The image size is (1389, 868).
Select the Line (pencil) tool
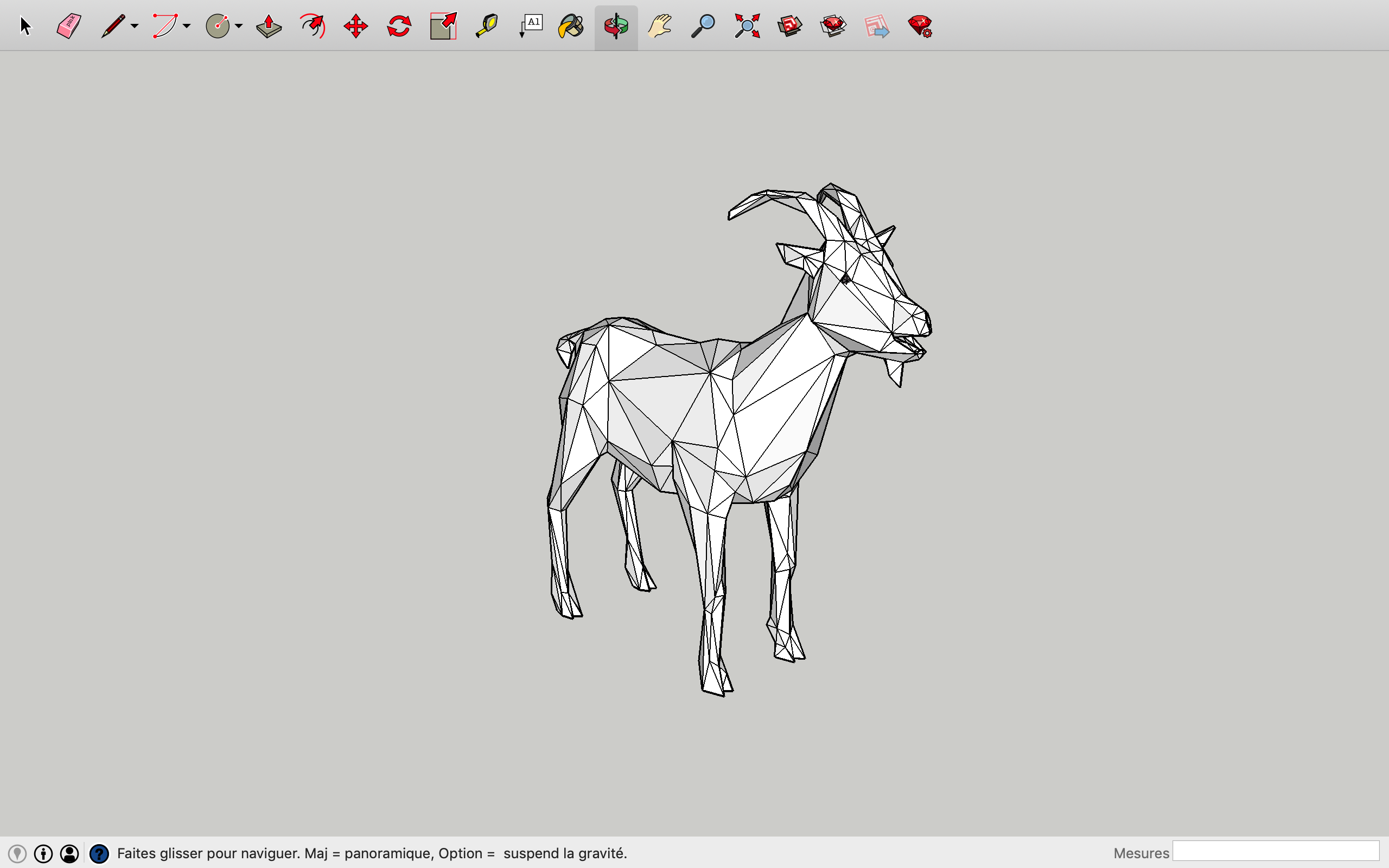112,26
